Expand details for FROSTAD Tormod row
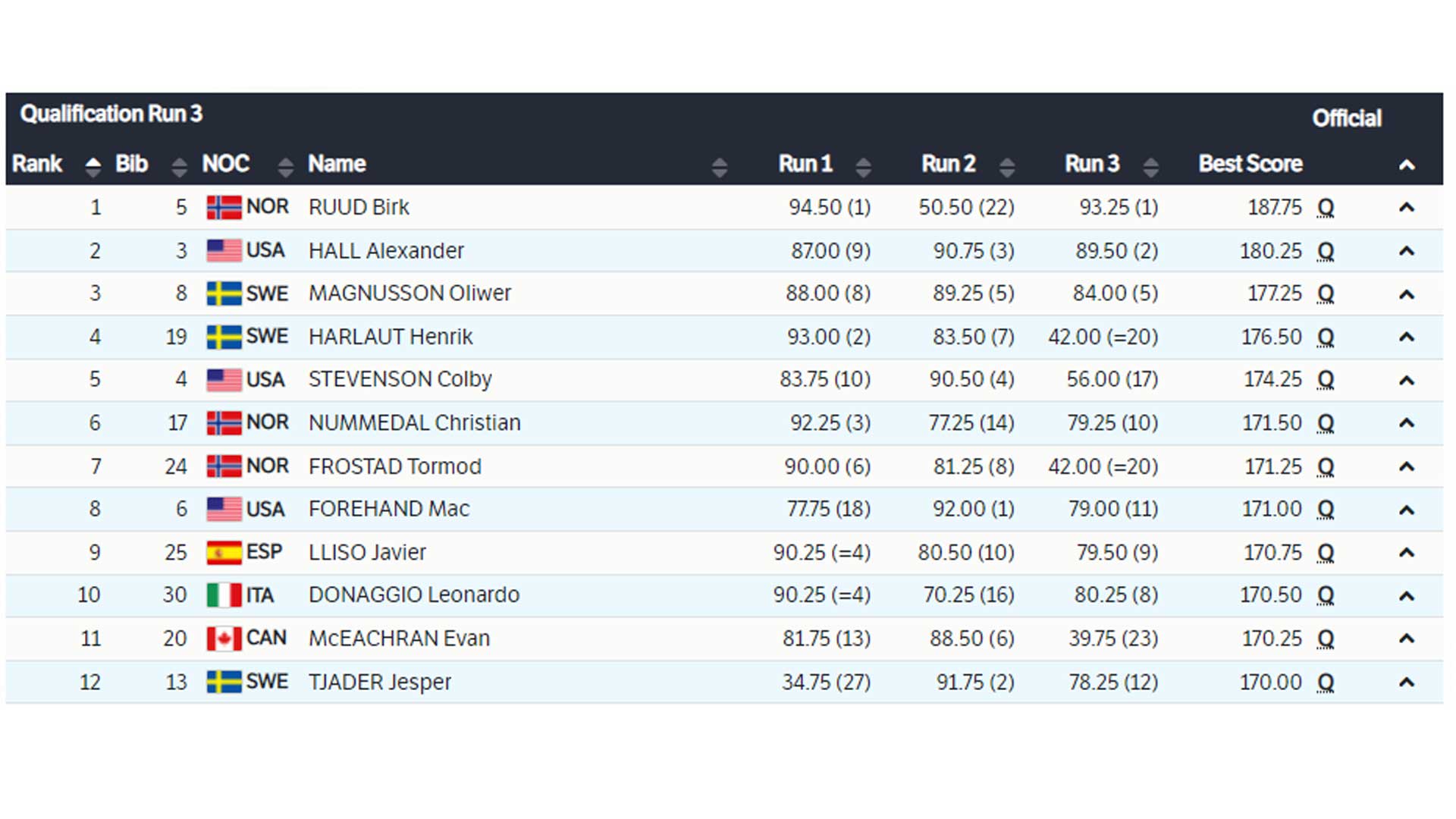Screen dimensions: 1456x819 point(1407,466)
